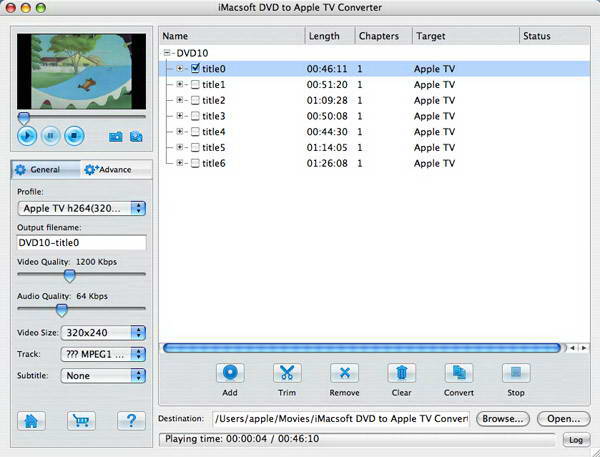600x457 pixels.
Task: Collapse the DVD10 tree node
Action: (169, 53)
